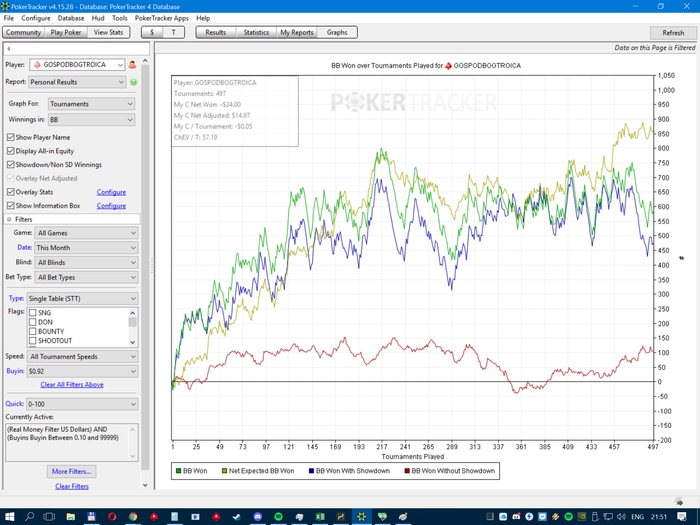Open the PokerTracker Apps menu
This screenshot has width=700, height=525.
pyautogui.click(x=162, y=18)
